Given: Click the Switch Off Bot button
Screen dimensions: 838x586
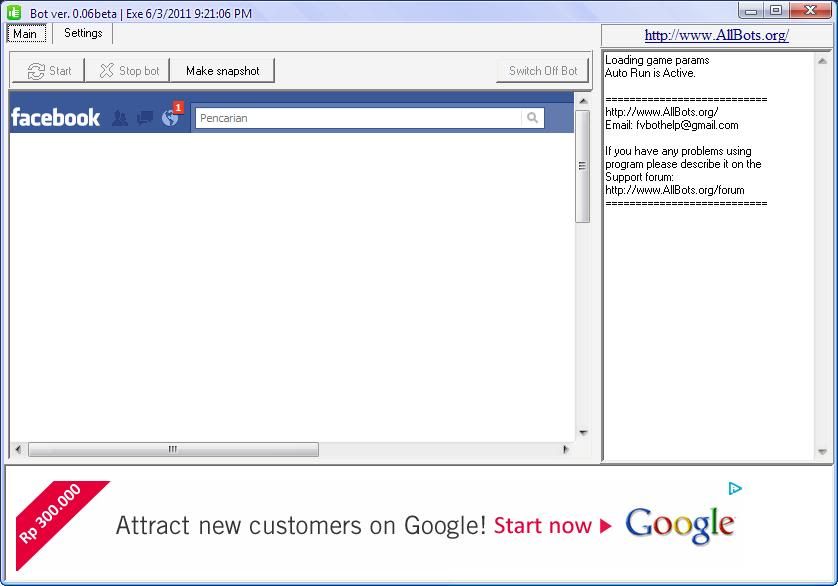Looking at the screenshot, I should (x=542, y=71).
